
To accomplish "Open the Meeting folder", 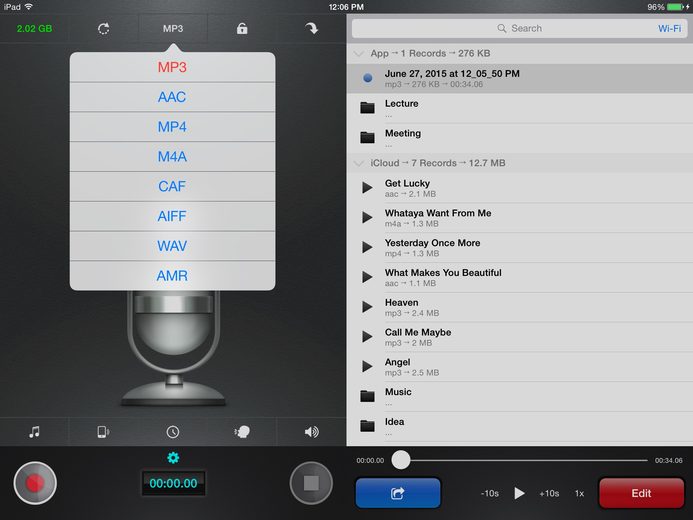I will coord(520,138).
